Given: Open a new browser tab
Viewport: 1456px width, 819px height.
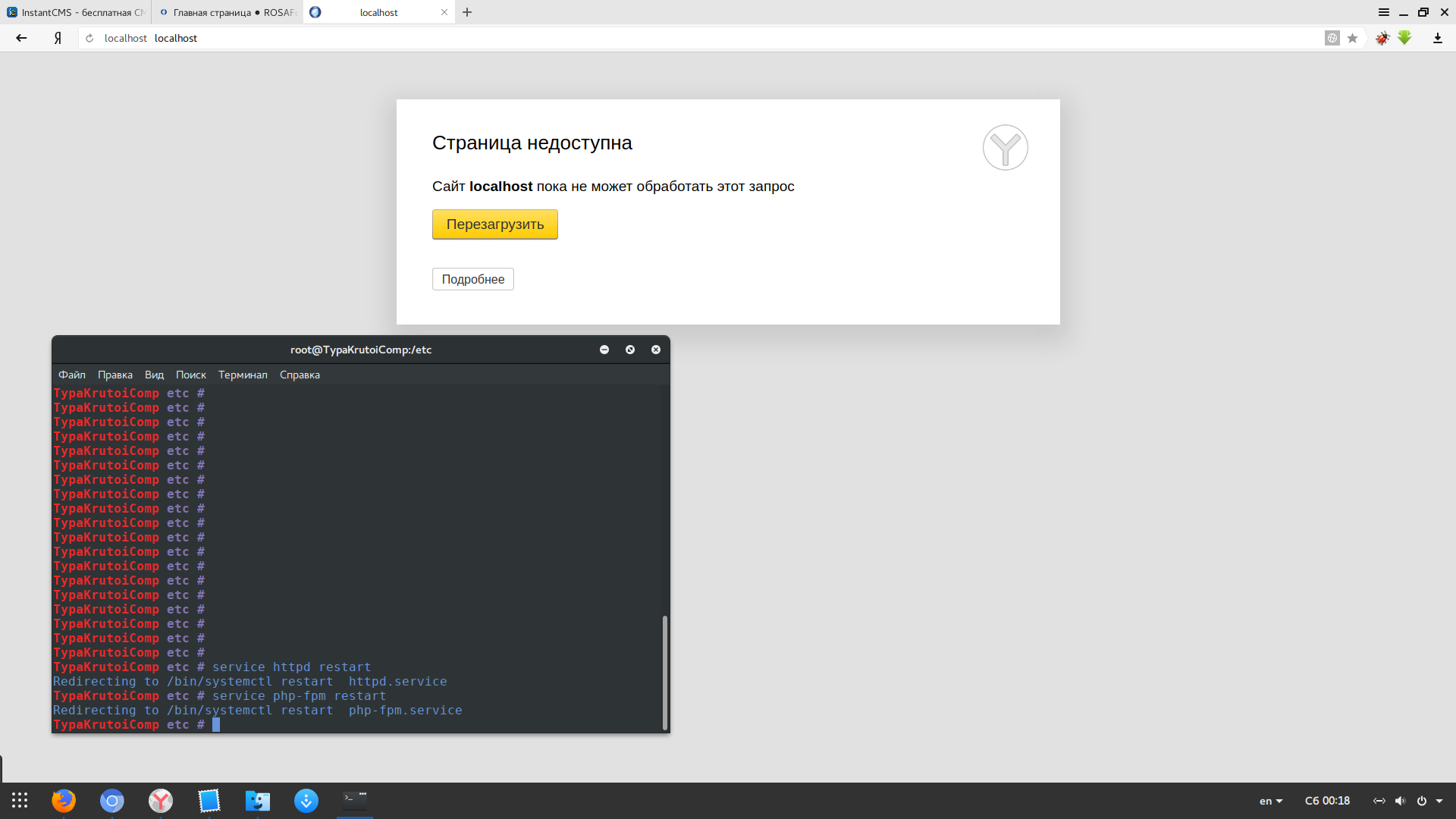Looking at the screenshot, I should pos(467,12).
